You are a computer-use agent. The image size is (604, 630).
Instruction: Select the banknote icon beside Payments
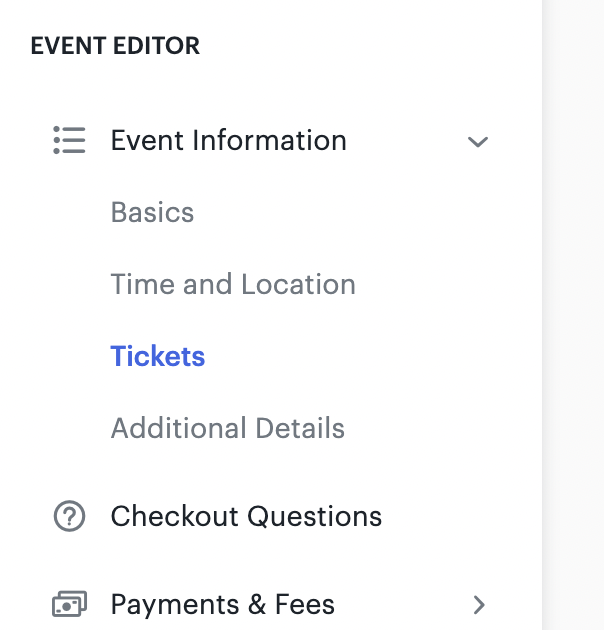pyautogui.click(x=70, y=603)
